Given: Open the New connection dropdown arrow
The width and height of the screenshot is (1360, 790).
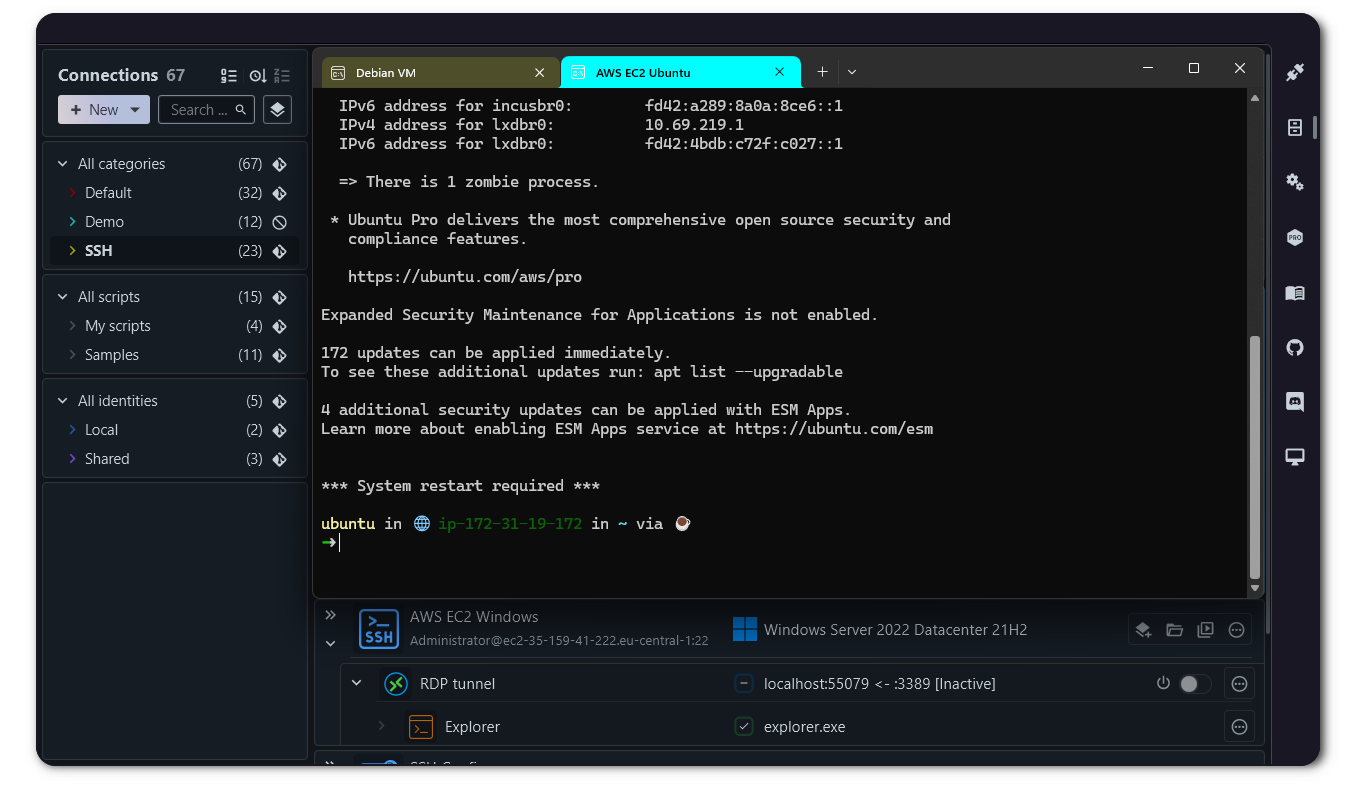Looking at the screenshot, I should point(135,110).
